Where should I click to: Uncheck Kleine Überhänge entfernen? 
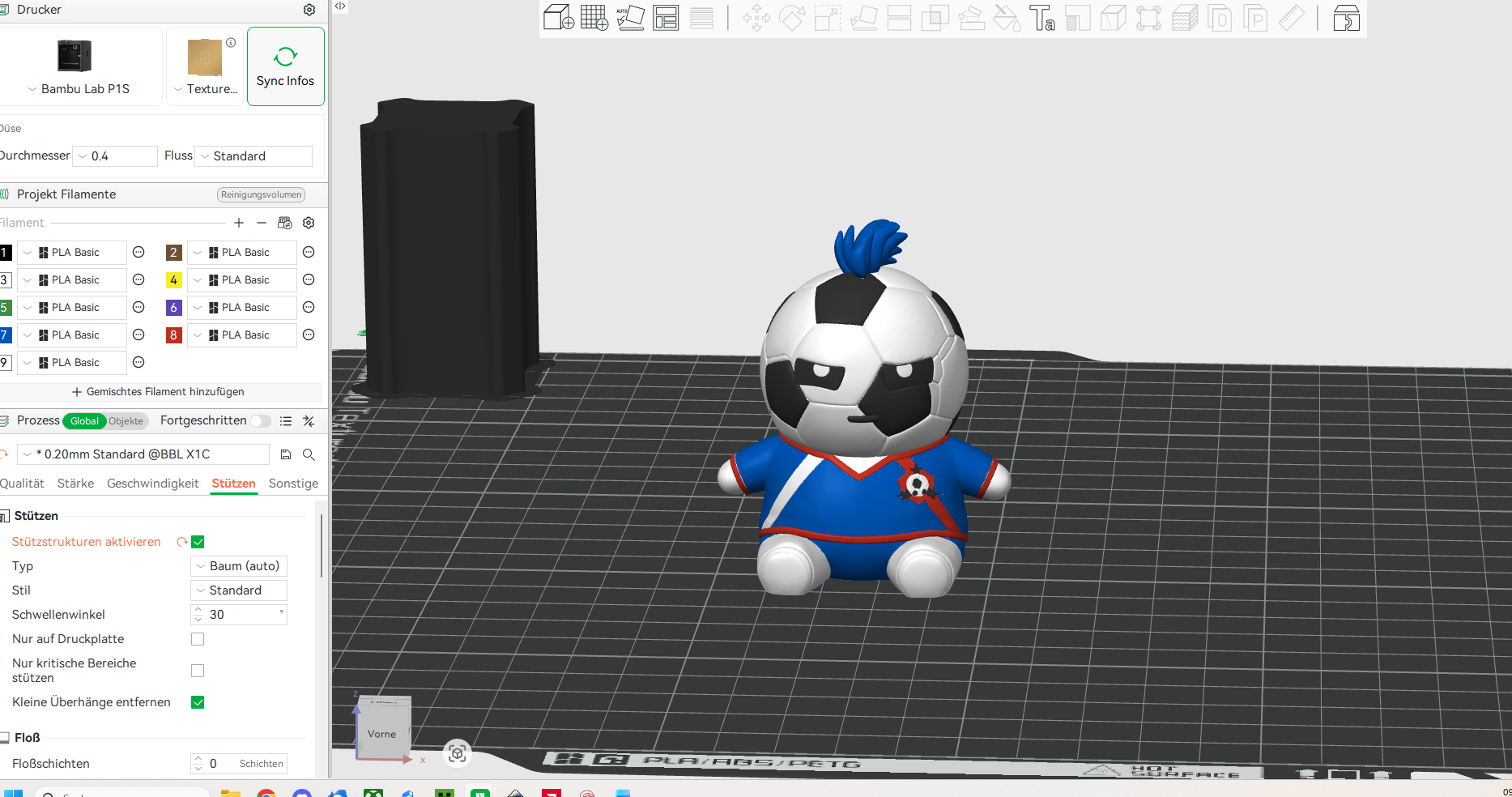click(x=198, y=702)
